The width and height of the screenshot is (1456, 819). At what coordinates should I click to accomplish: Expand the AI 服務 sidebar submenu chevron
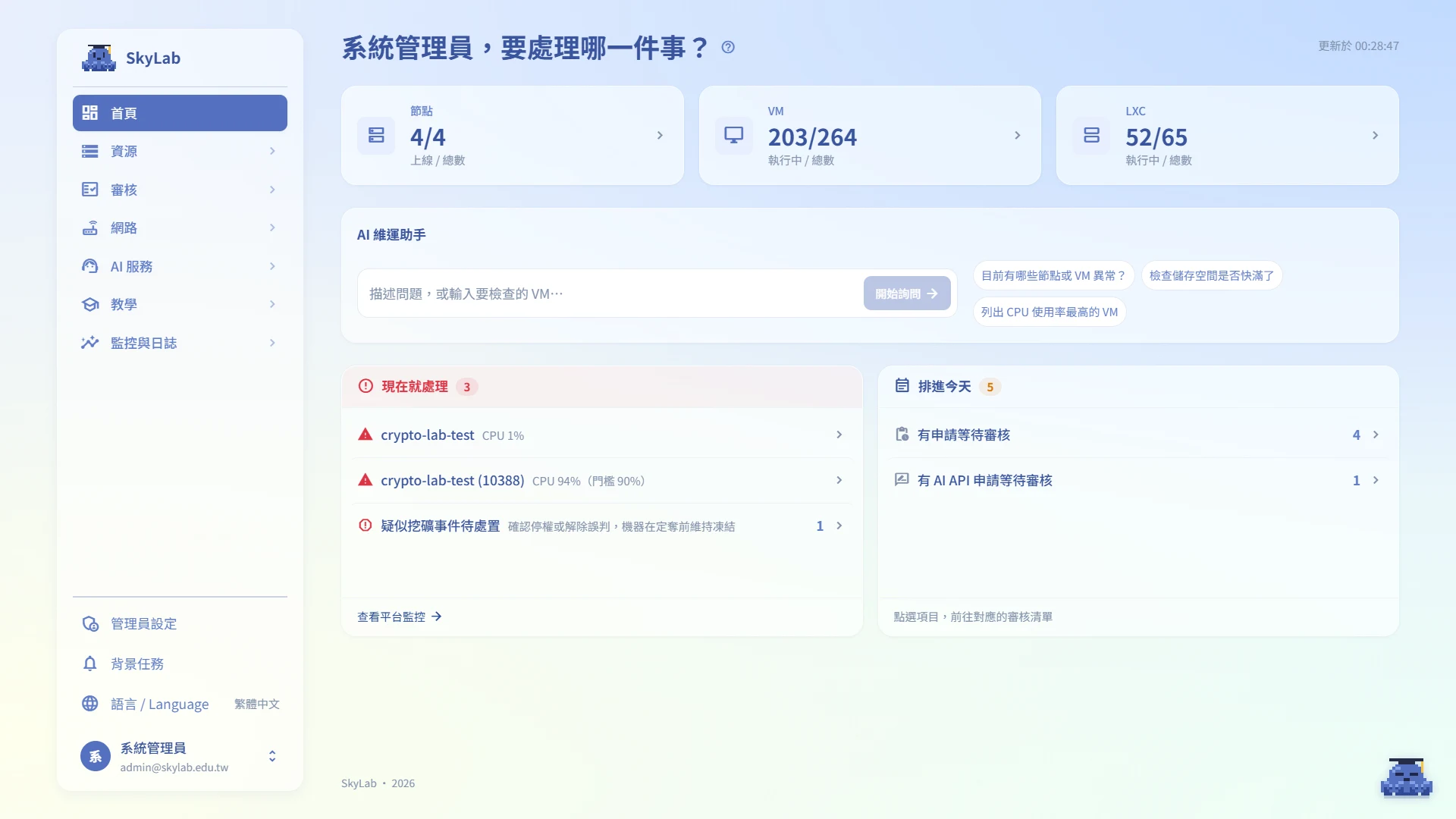[272, 266]
